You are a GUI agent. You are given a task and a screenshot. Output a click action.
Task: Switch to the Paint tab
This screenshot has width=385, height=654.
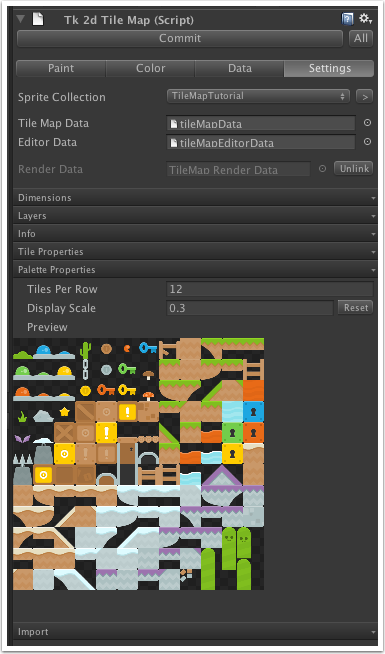pyautogui.click(x=61, y=68)
